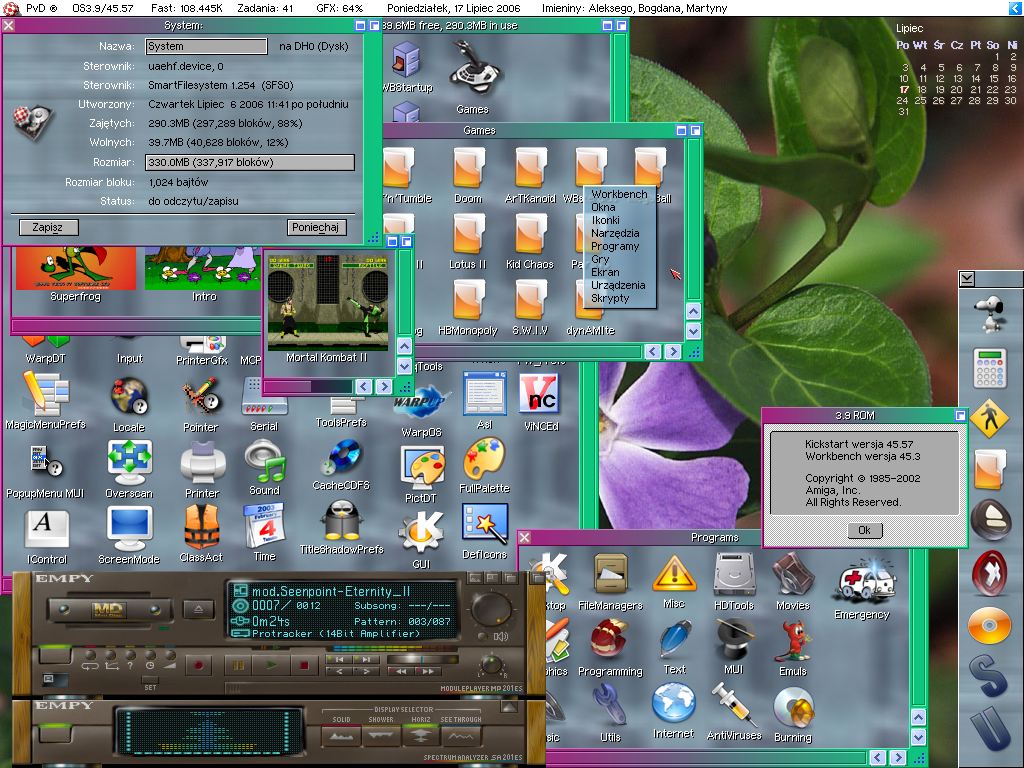Open the Superfrog game icon
The width and height of the screenshot is (1024, 768).
(x=76, y=268)
